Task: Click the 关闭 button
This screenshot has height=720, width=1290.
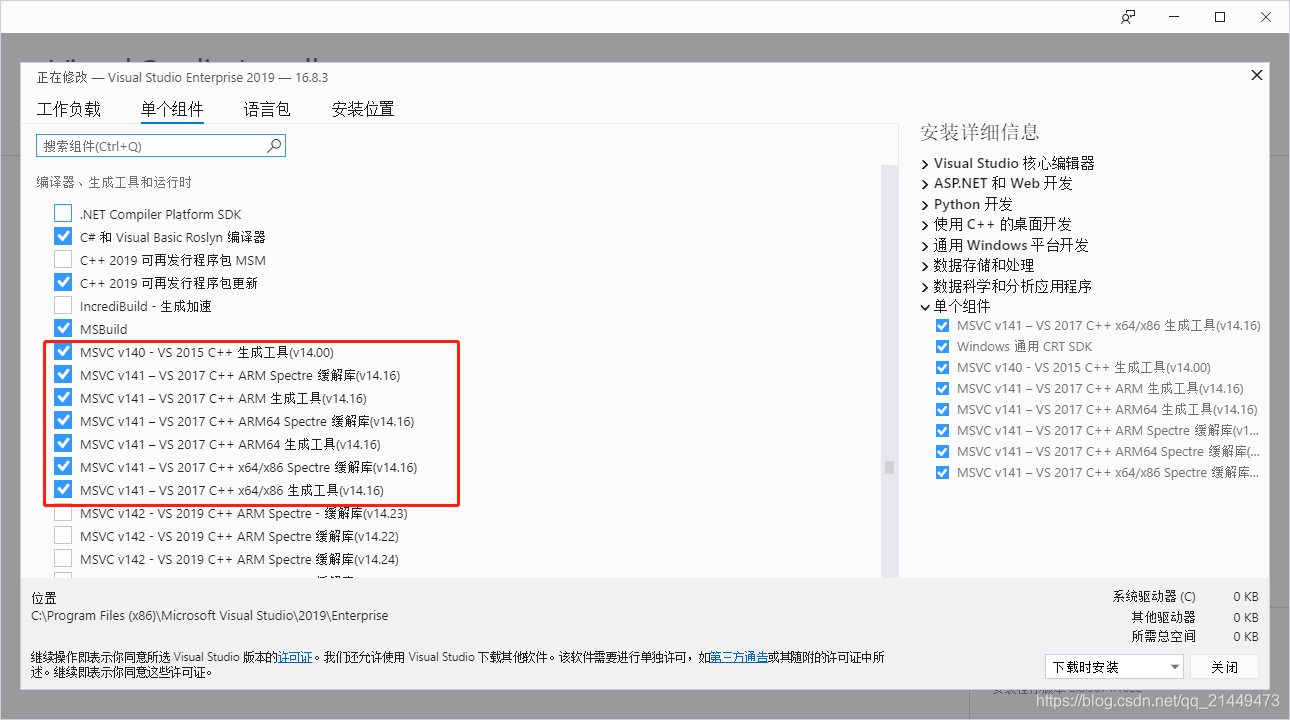Action: (1224, 667)
